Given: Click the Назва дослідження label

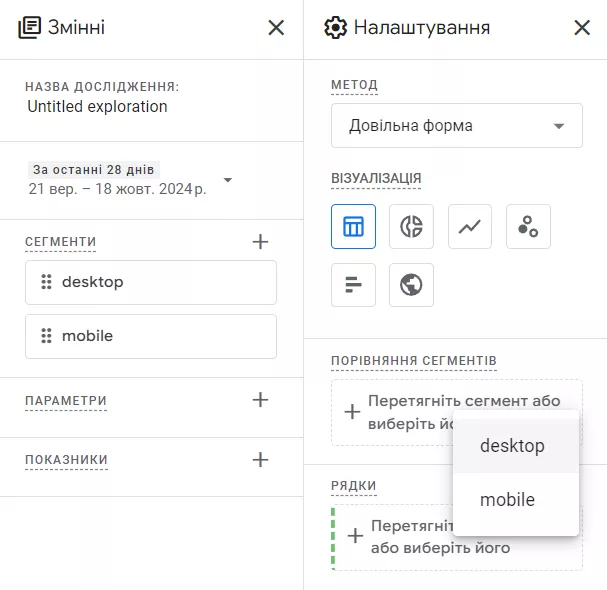Looking at the screenshot, I should (x=102, y=87).
